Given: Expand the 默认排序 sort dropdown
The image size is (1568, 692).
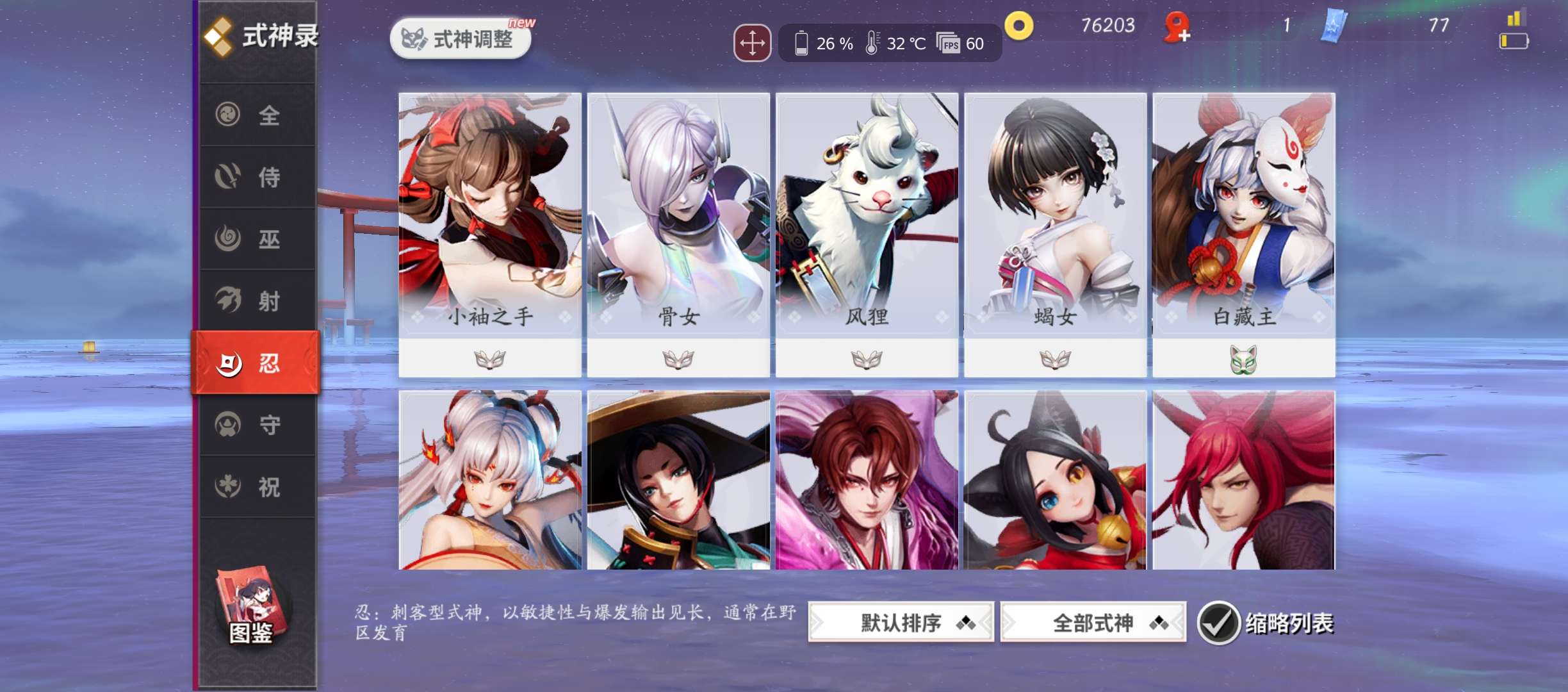Looking at the screenshot, I should pos(901,622).
